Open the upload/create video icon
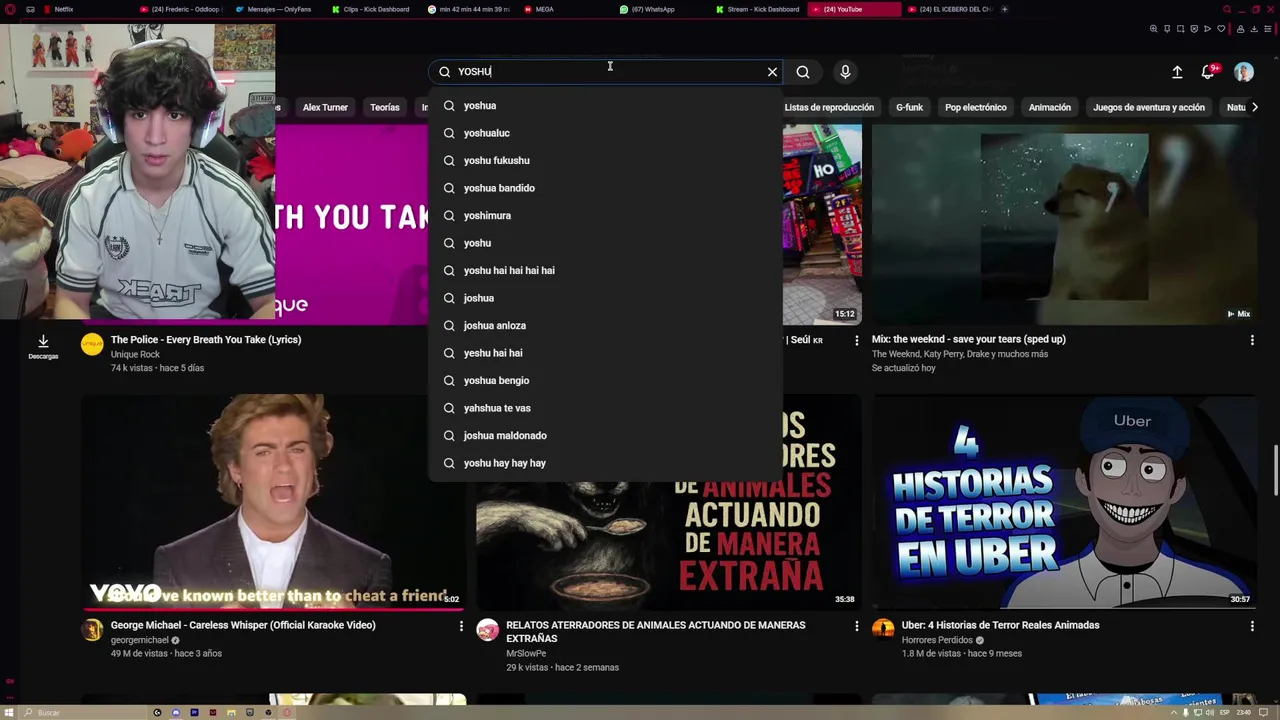 (1177, 72)
